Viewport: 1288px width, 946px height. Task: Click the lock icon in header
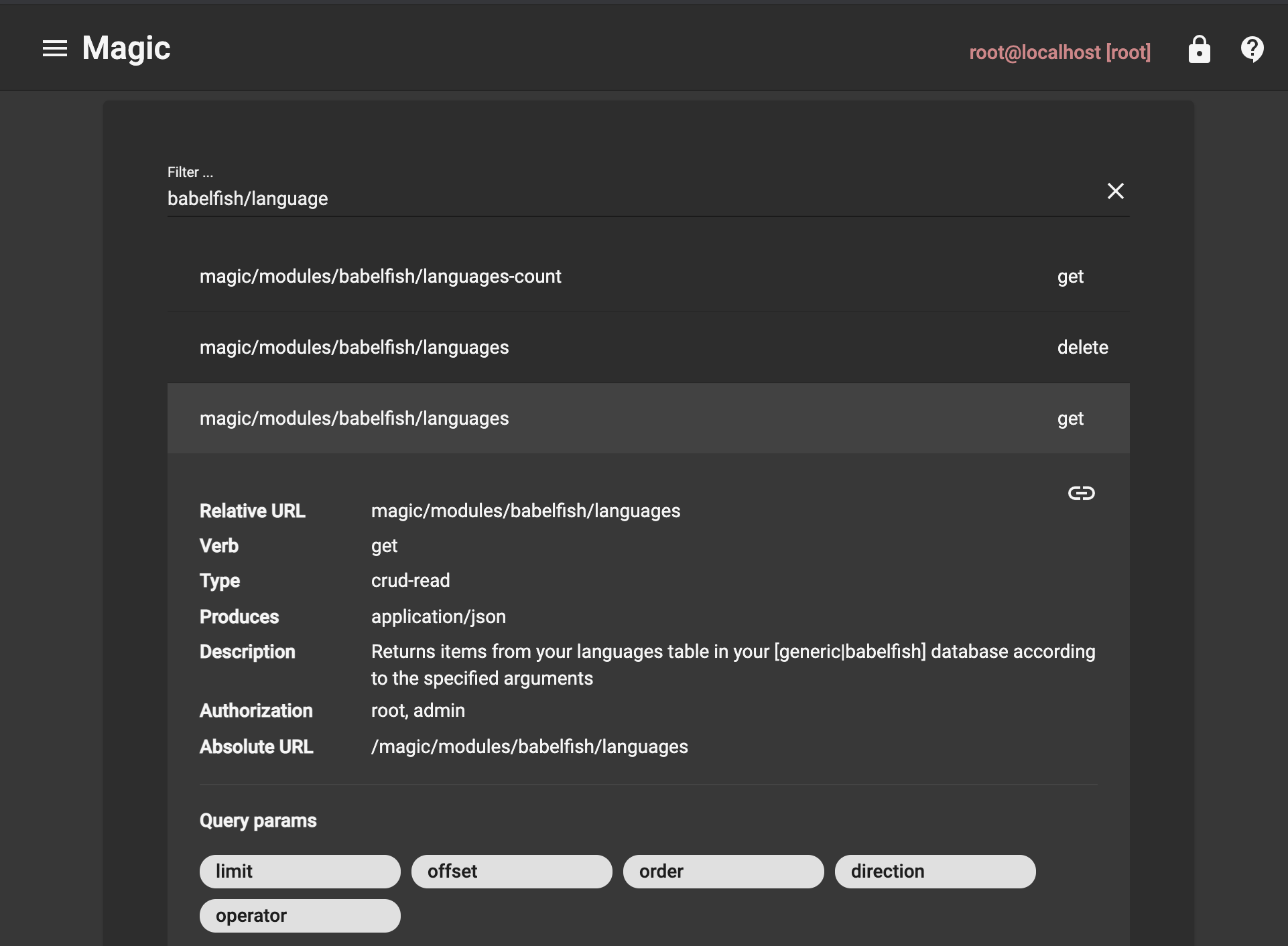[x=1199, y=50]
